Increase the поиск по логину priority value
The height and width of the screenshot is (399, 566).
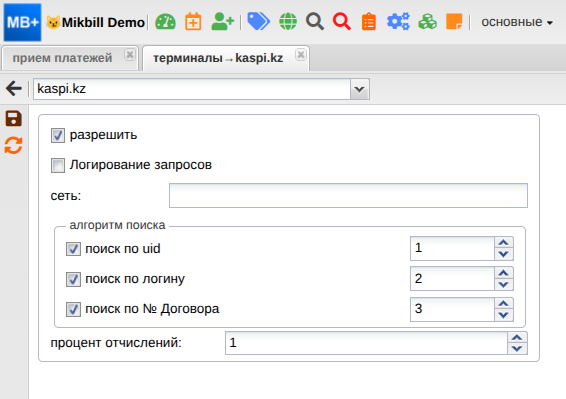coord(504,273)
